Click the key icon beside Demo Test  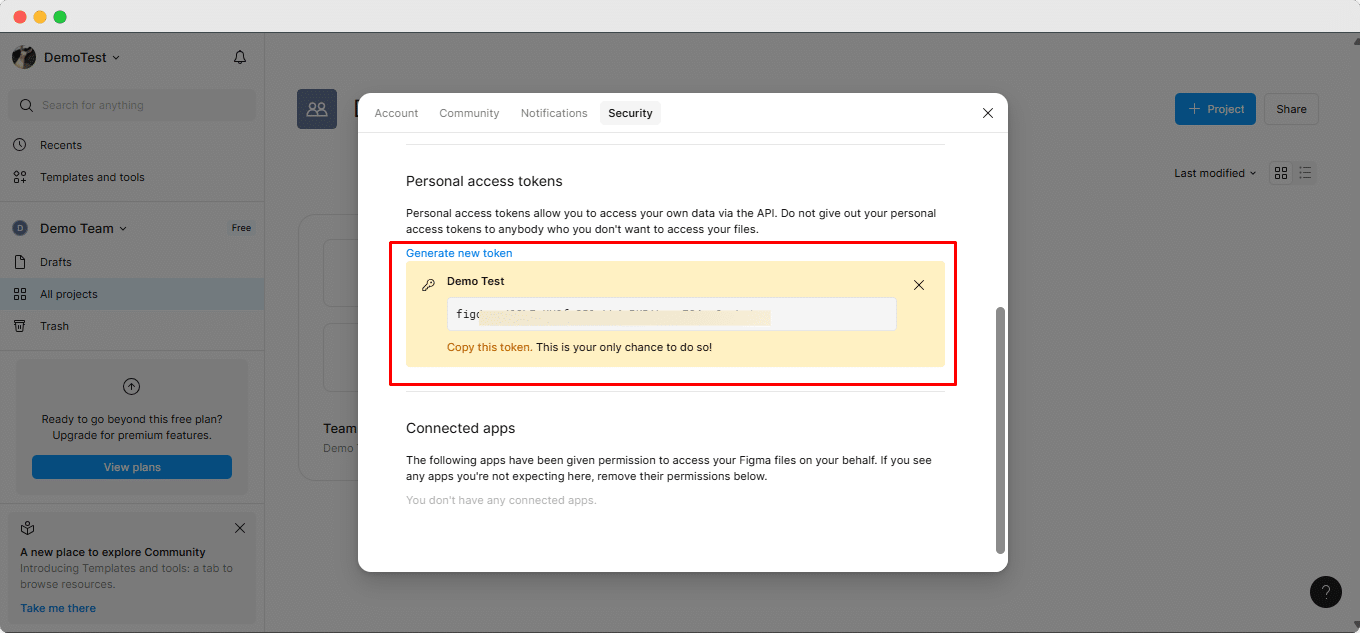point(428,285)
